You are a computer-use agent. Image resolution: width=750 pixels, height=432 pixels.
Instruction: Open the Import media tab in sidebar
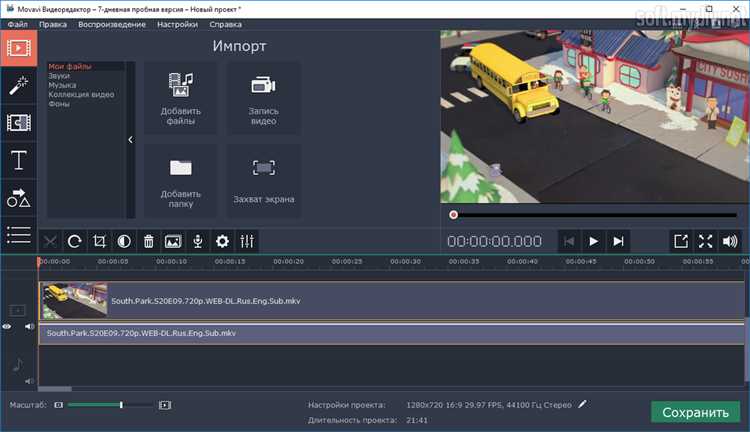[19, 48]
